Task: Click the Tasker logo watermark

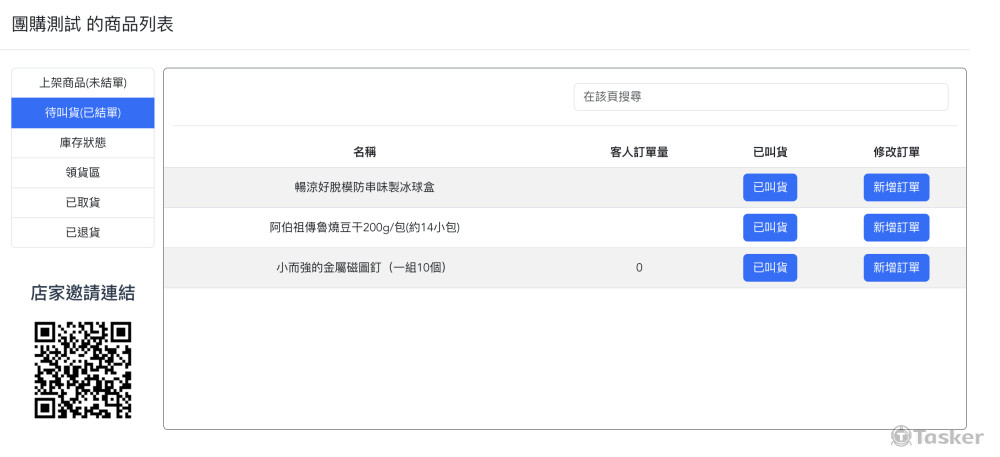Action: point(937,437)
